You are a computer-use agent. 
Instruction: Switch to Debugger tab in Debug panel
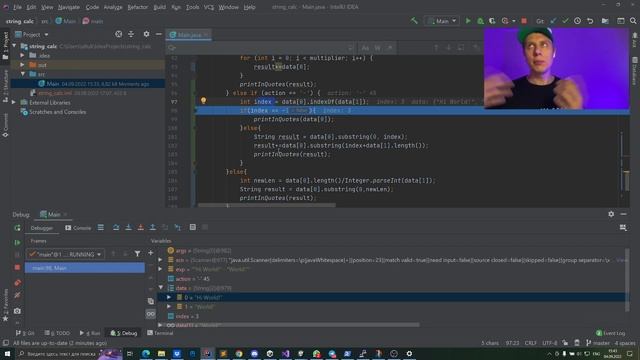(x=42, y=228)
